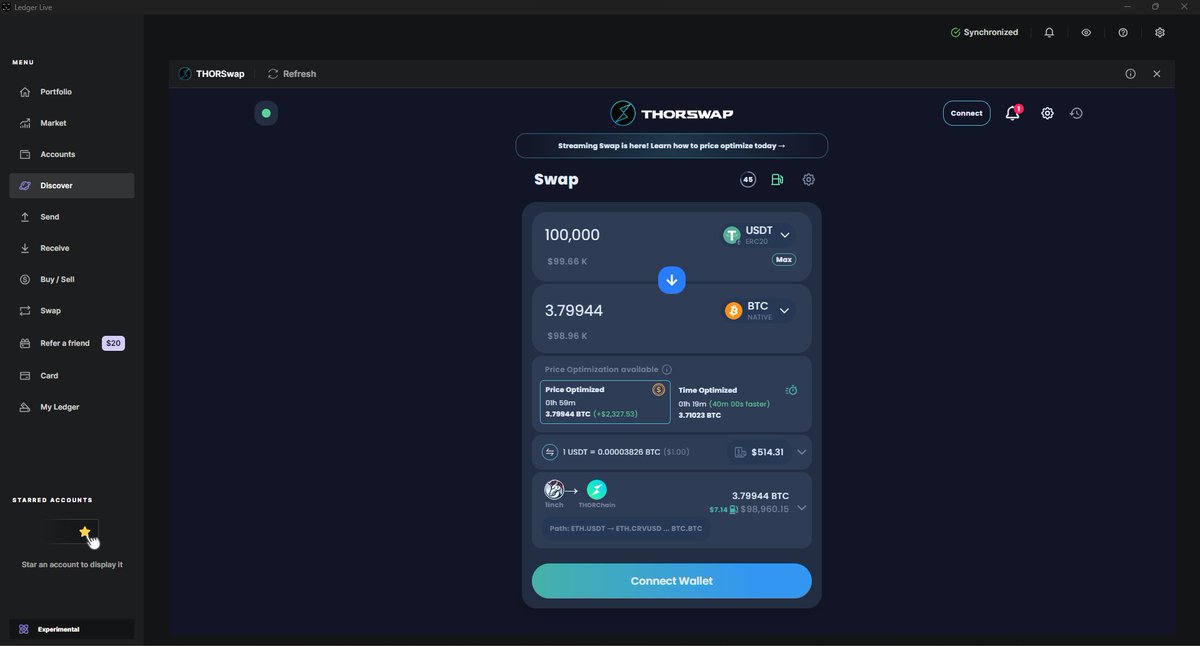The height and width of the screenshot is (646, 1200).
Task: Click the 1inch route icon
Action: [x=554, y=490]
